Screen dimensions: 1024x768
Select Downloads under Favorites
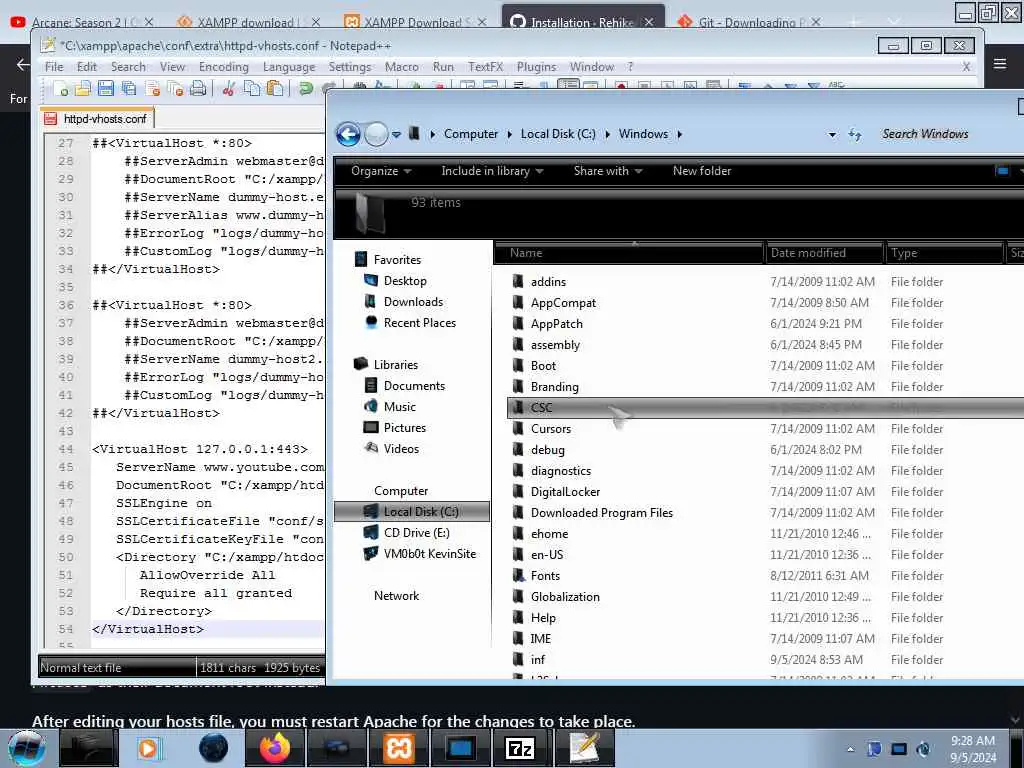(413, 302)
